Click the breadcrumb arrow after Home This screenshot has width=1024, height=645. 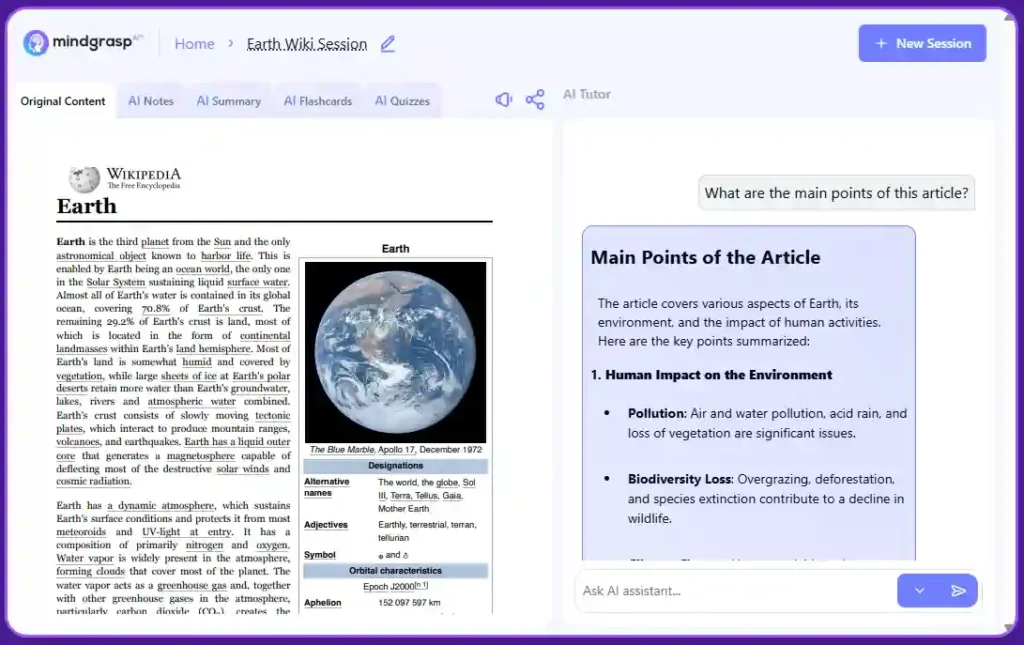click(x=230, y=44)
